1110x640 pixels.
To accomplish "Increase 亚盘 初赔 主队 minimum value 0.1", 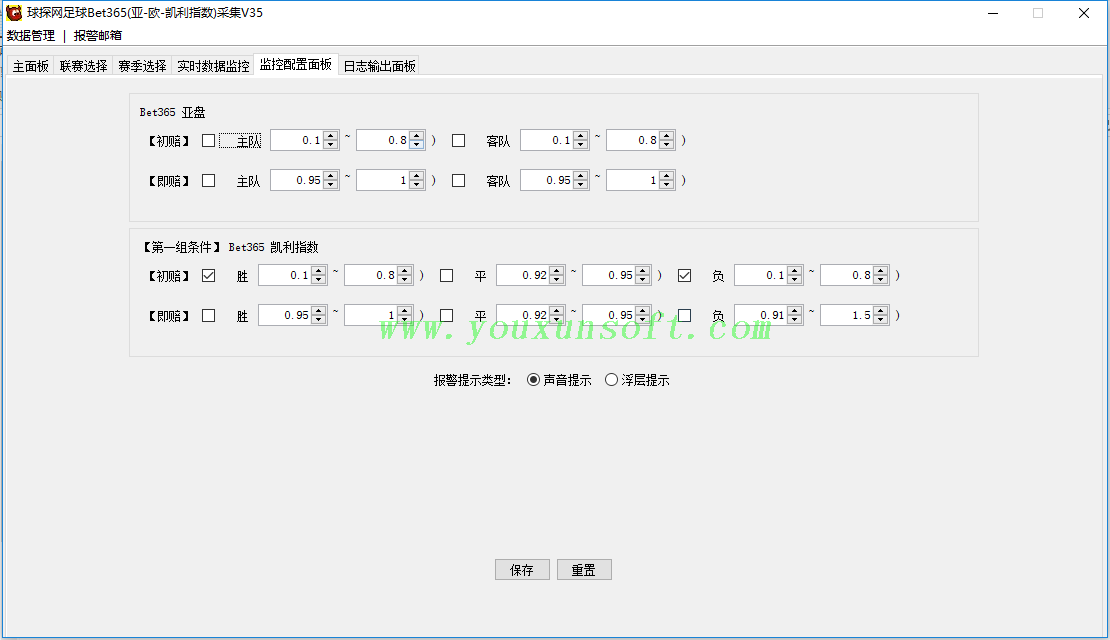I will pyautogui.click(x=331, y=136).
